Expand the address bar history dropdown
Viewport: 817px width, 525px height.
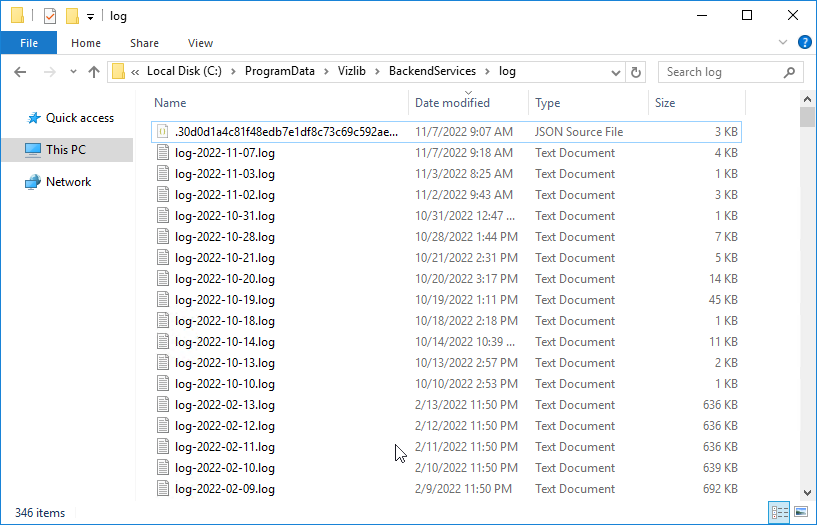coord(616,72)
